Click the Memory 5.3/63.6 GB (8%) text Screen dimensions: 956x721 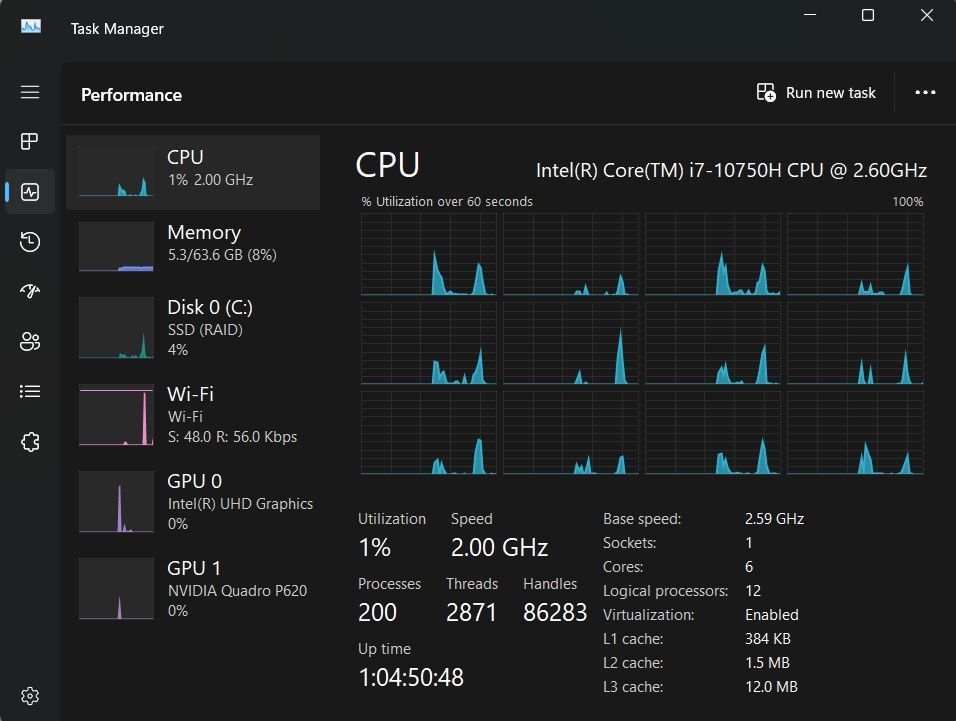(x=222, y=255)
